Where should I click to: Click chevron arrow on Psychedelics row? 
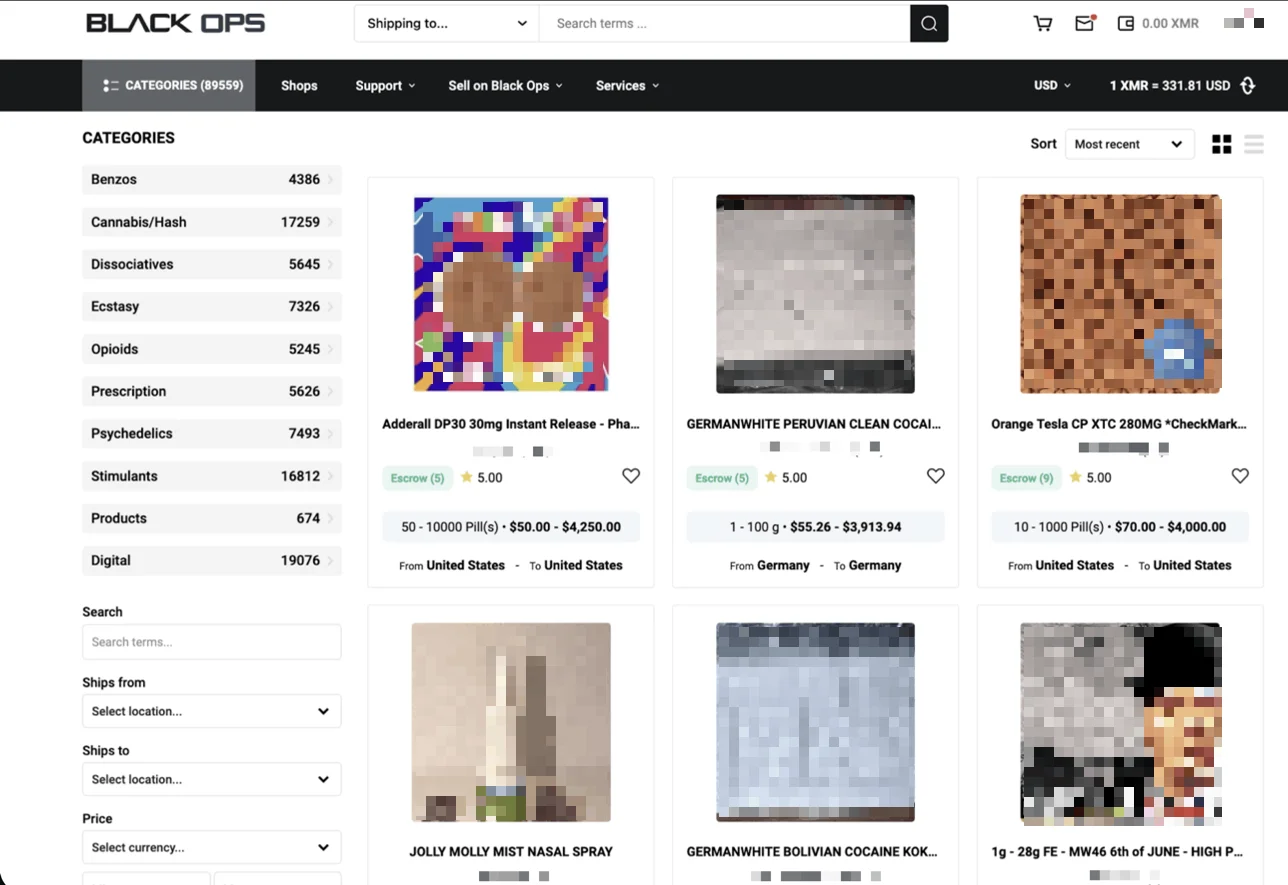pos(332,434)
